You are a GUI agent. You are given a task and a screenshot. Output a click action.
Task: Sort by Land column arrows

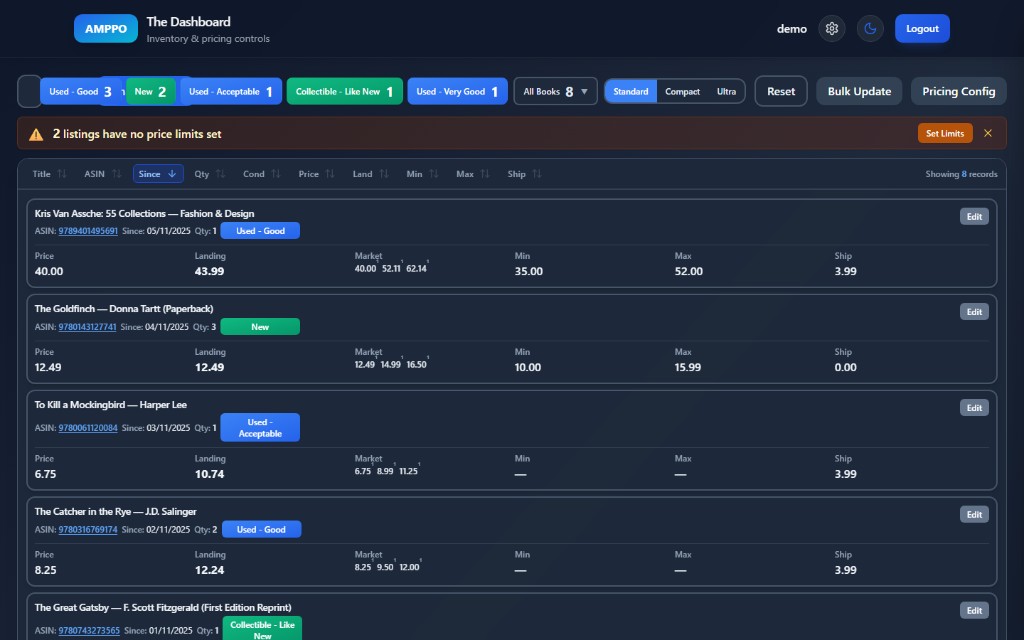[384, 174]
